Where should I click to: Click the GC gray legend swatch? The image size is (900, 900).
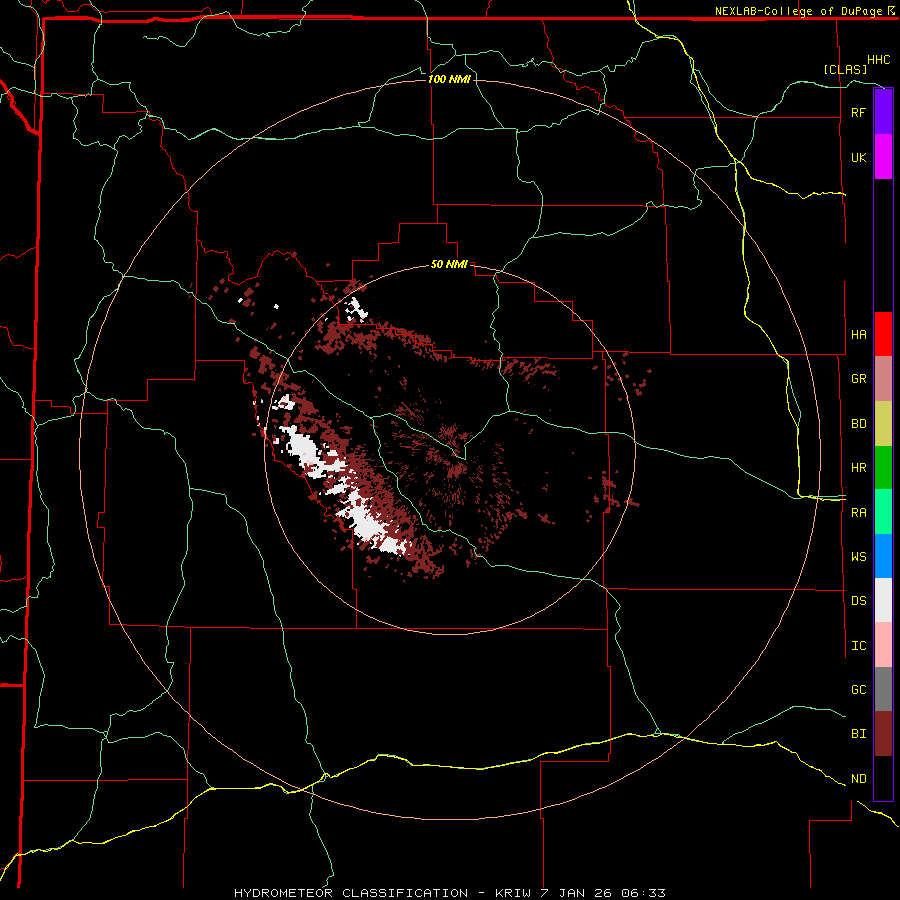tap(883, 689)
